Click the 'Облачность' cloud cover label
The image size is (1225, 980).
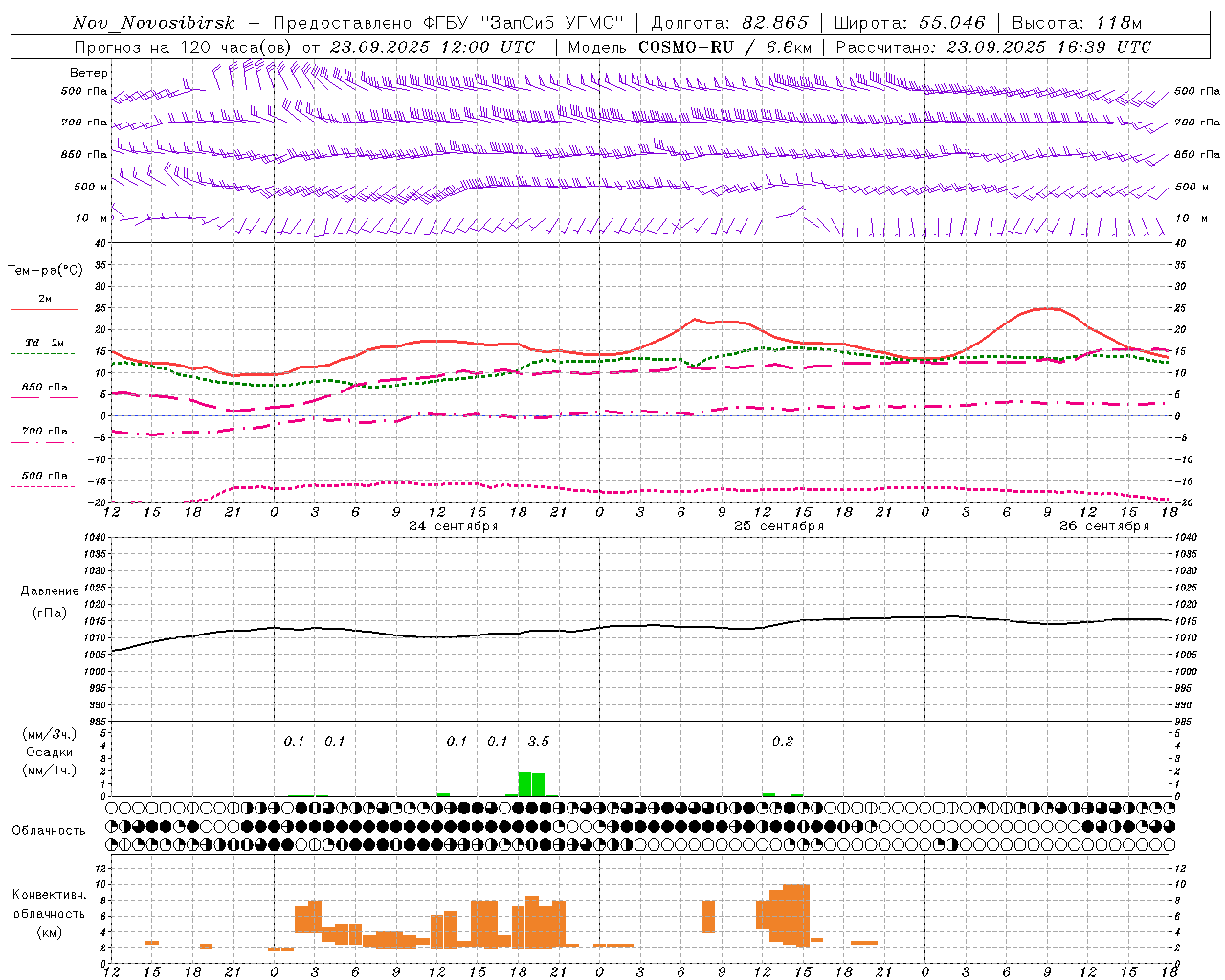[49, 831]
